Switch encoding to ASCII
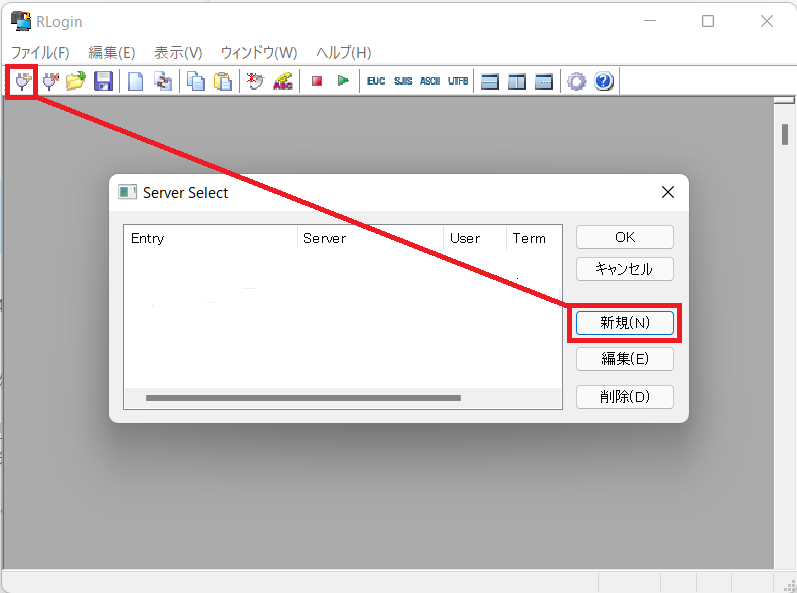 point(430,81)
